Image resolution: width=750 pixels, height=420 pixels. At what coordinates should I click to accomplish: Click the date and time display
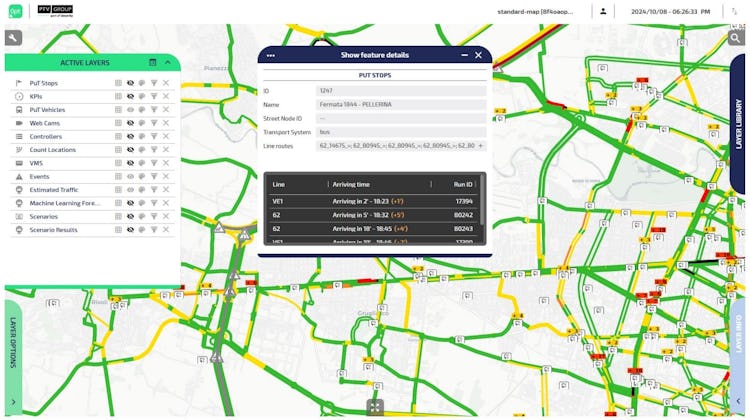(x=670, y=11)
